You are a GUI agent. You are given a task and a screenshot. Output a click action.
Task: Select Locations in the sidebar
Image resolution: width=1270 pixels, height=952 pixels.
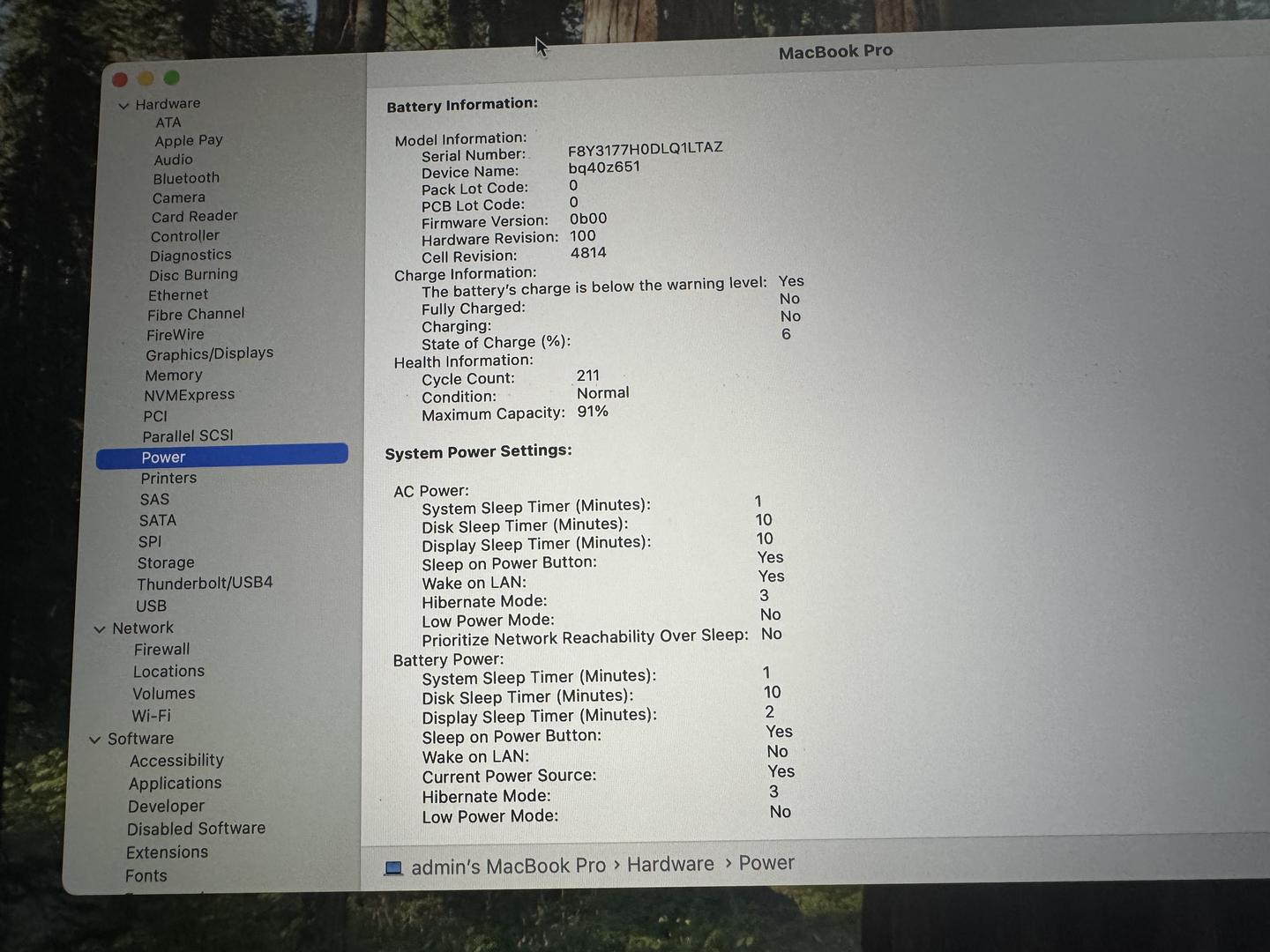(x=168, y=672)
